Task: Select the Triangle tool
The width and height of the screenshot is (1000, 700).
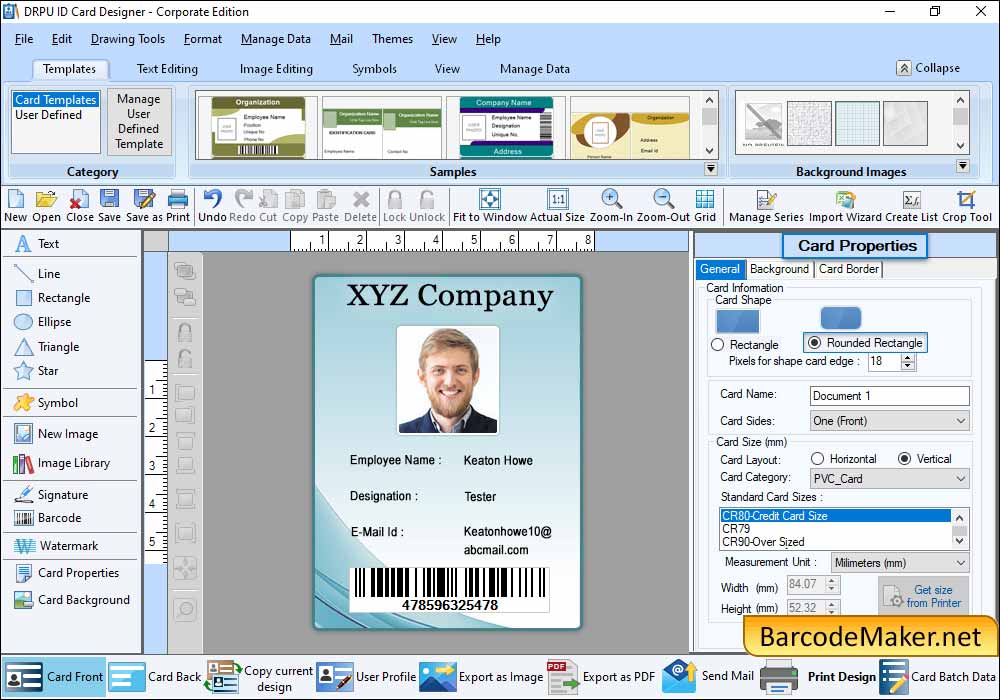Action: (x=47, y=347)
